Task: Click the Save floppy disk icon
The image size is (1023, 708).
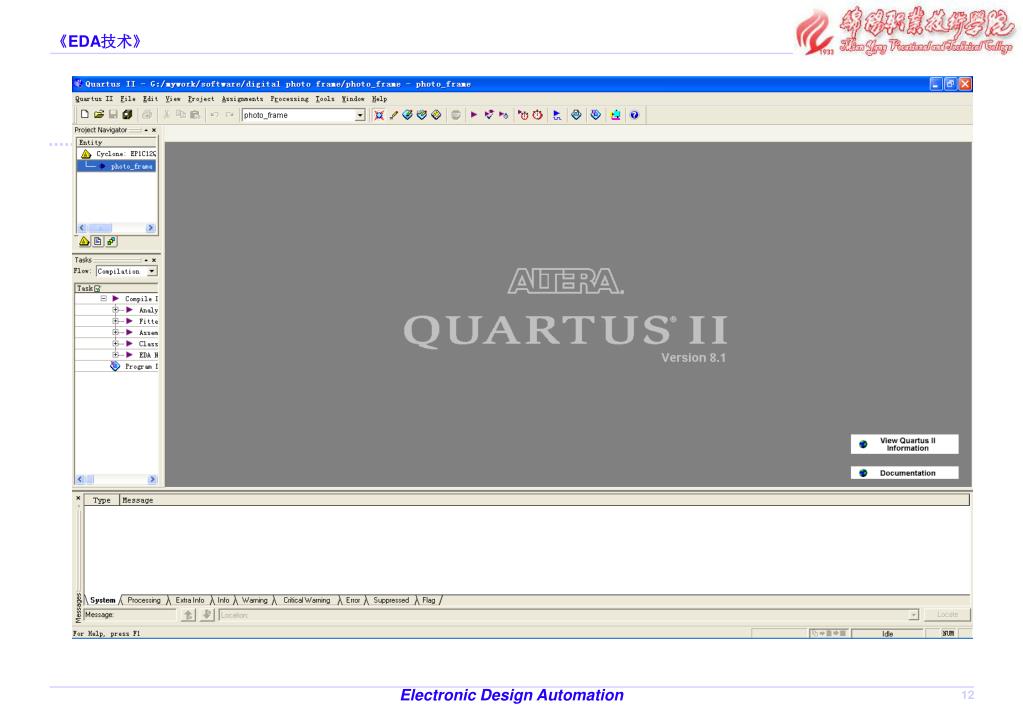Action: (x=113, y=115)
